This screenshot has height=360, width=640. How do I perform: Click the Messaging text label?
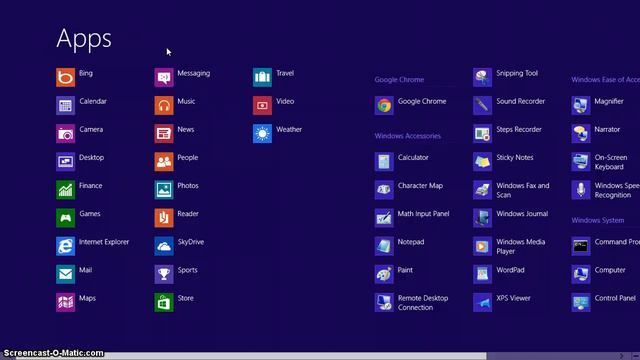coord(193,73)
